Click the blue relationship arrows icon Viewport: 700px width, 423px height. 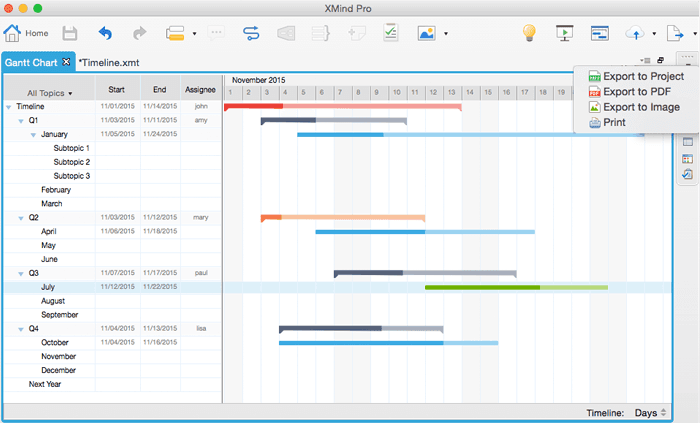click(251, 33)
